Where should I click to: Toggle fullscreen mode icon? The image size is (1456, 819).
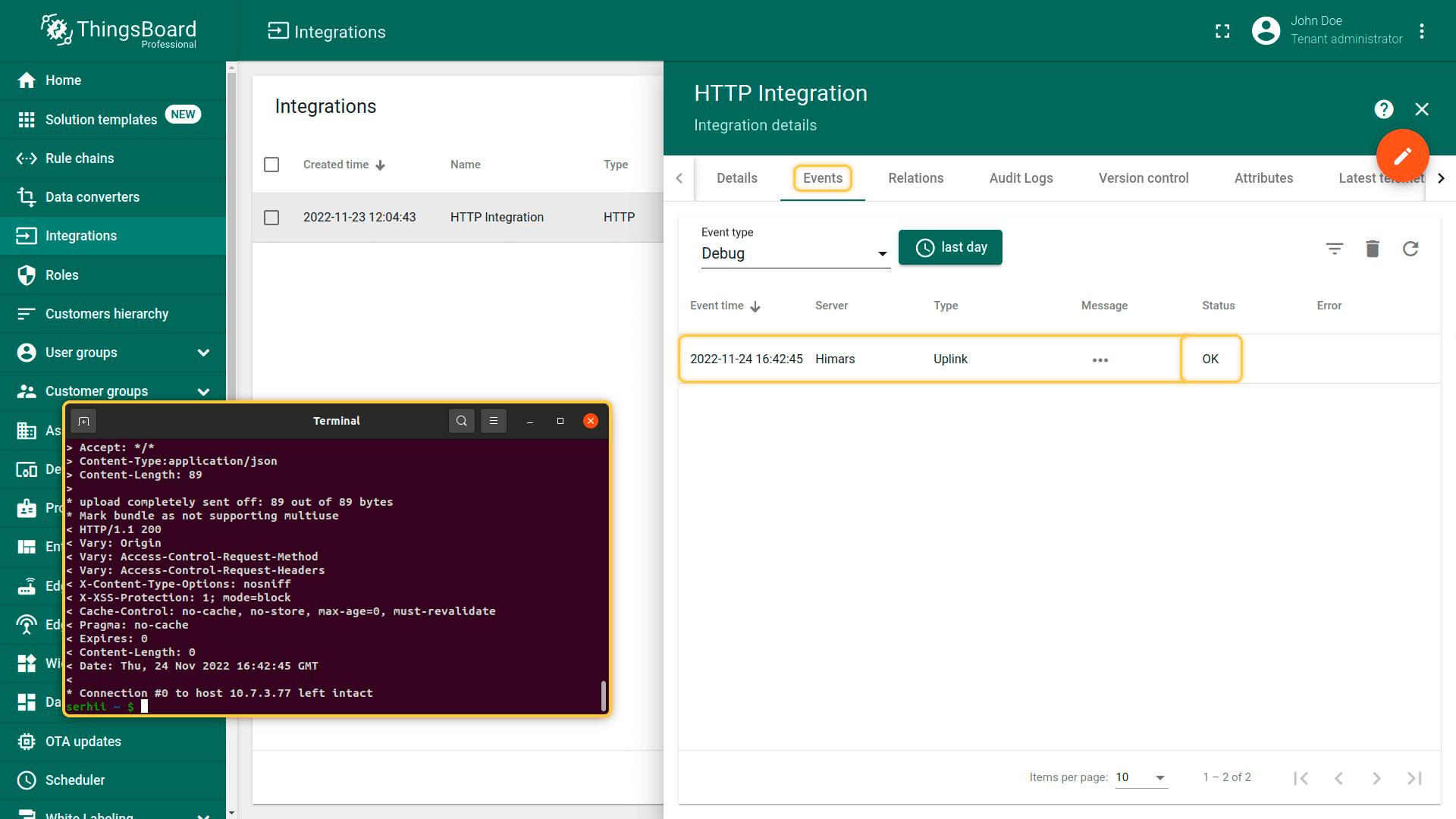point(1222,31)
